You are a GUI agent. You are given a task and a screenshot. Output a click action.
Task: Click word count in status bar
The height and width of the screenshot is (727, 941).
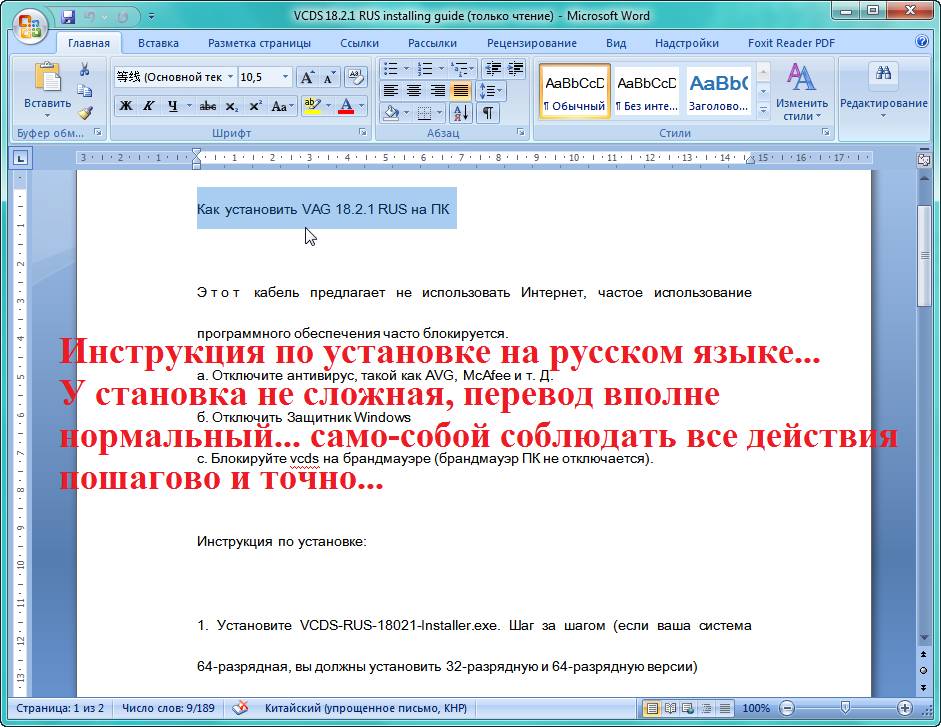click(x=168, y=708)
